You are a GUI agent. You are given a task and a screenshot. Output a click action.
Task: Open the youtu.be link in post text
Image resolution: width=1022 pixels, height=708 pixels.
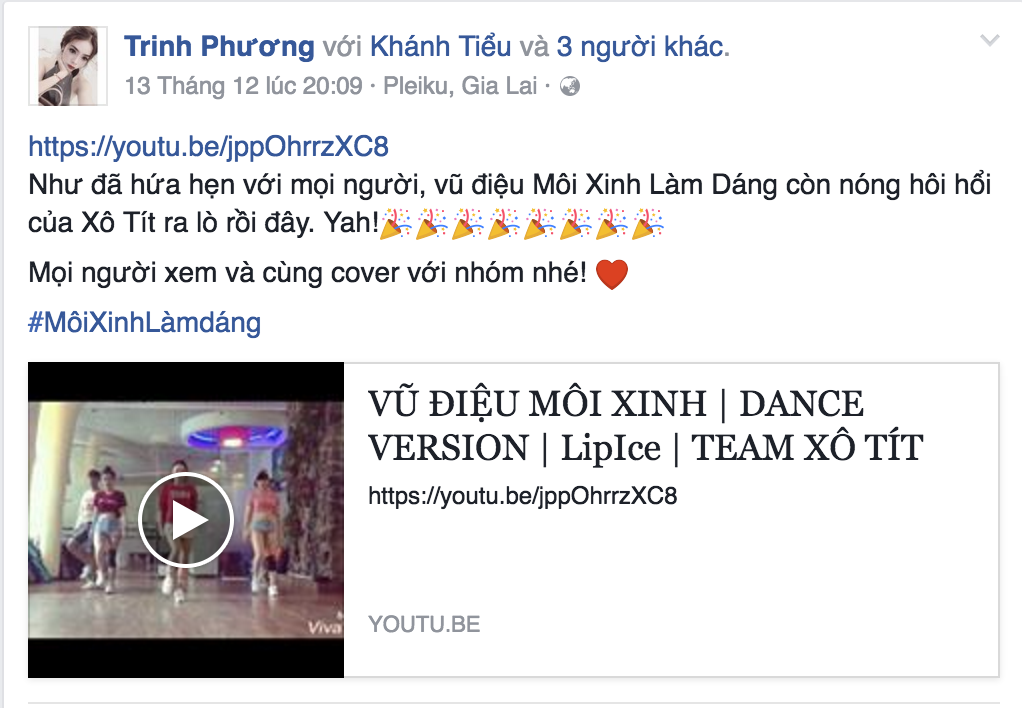tap(209, 146)
